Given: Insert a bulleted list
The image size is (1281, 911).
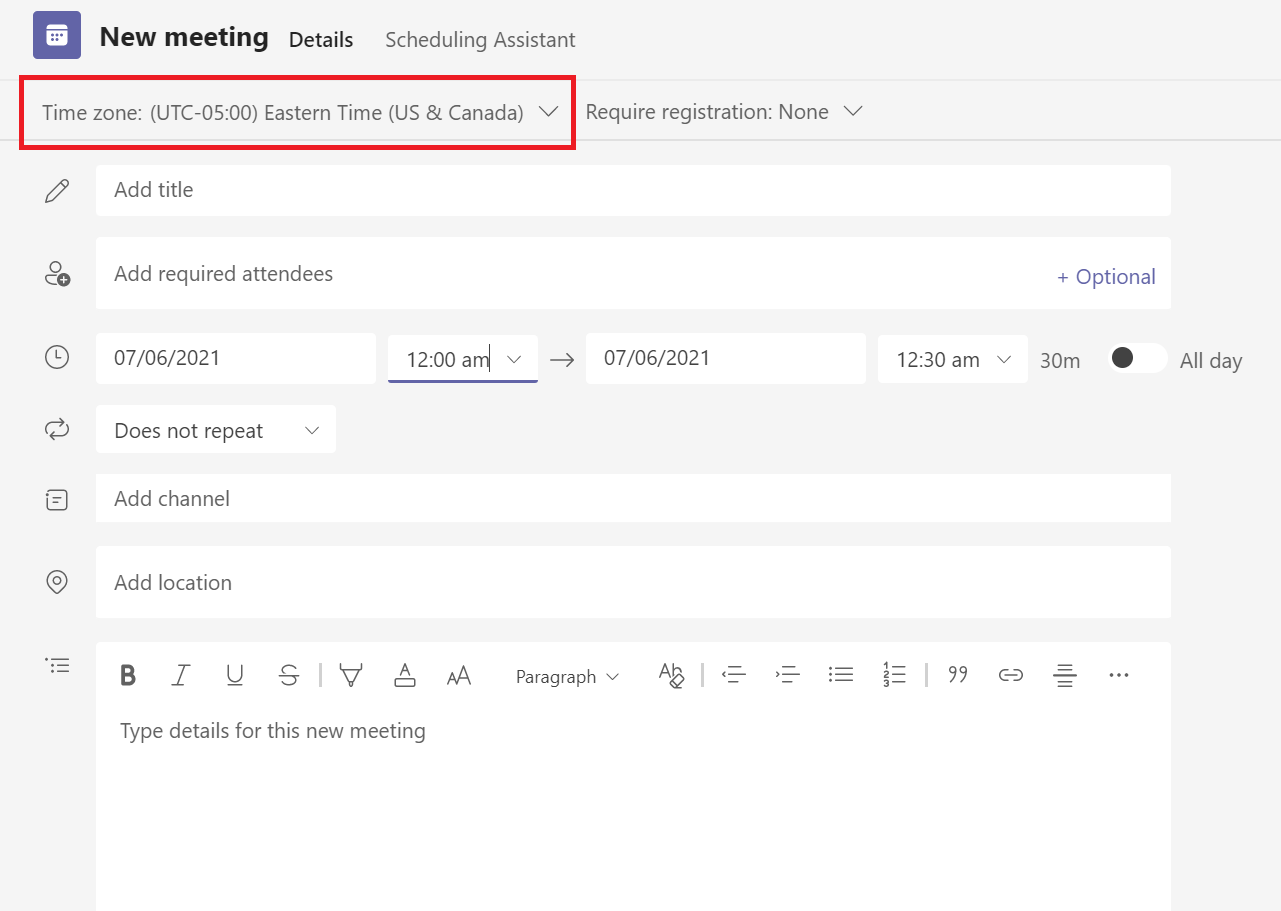Looking at the screenshot, I should coord(841,675).
